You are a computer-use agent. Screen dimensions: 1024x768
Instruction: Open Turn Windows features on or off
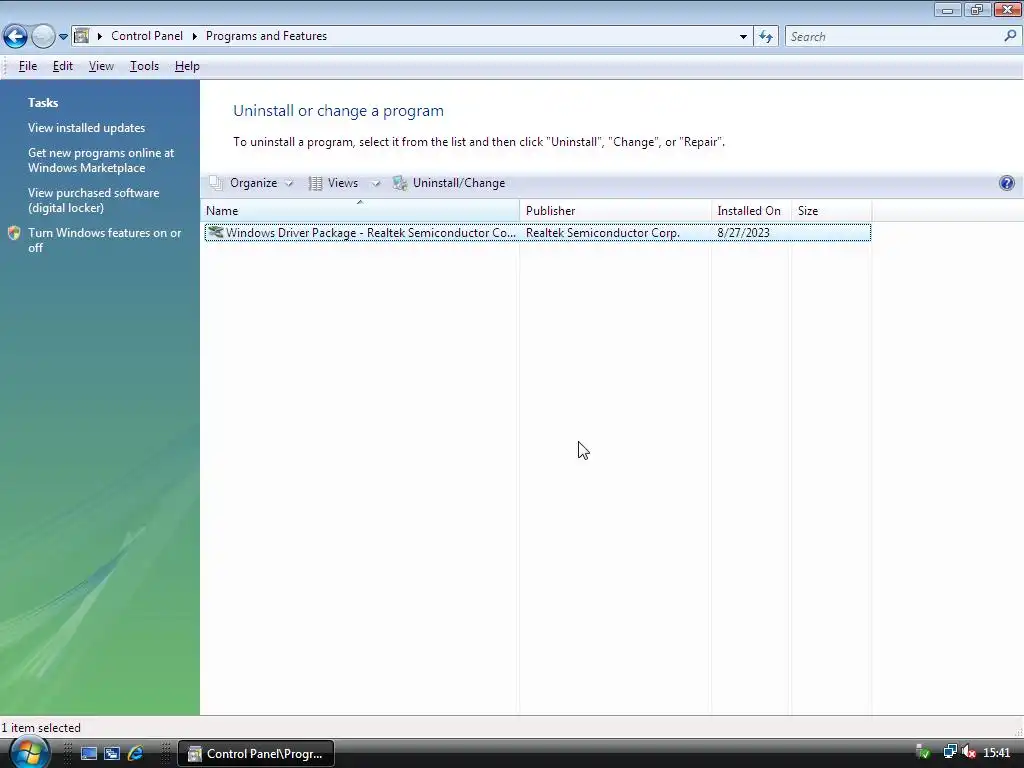click(104, 240)
